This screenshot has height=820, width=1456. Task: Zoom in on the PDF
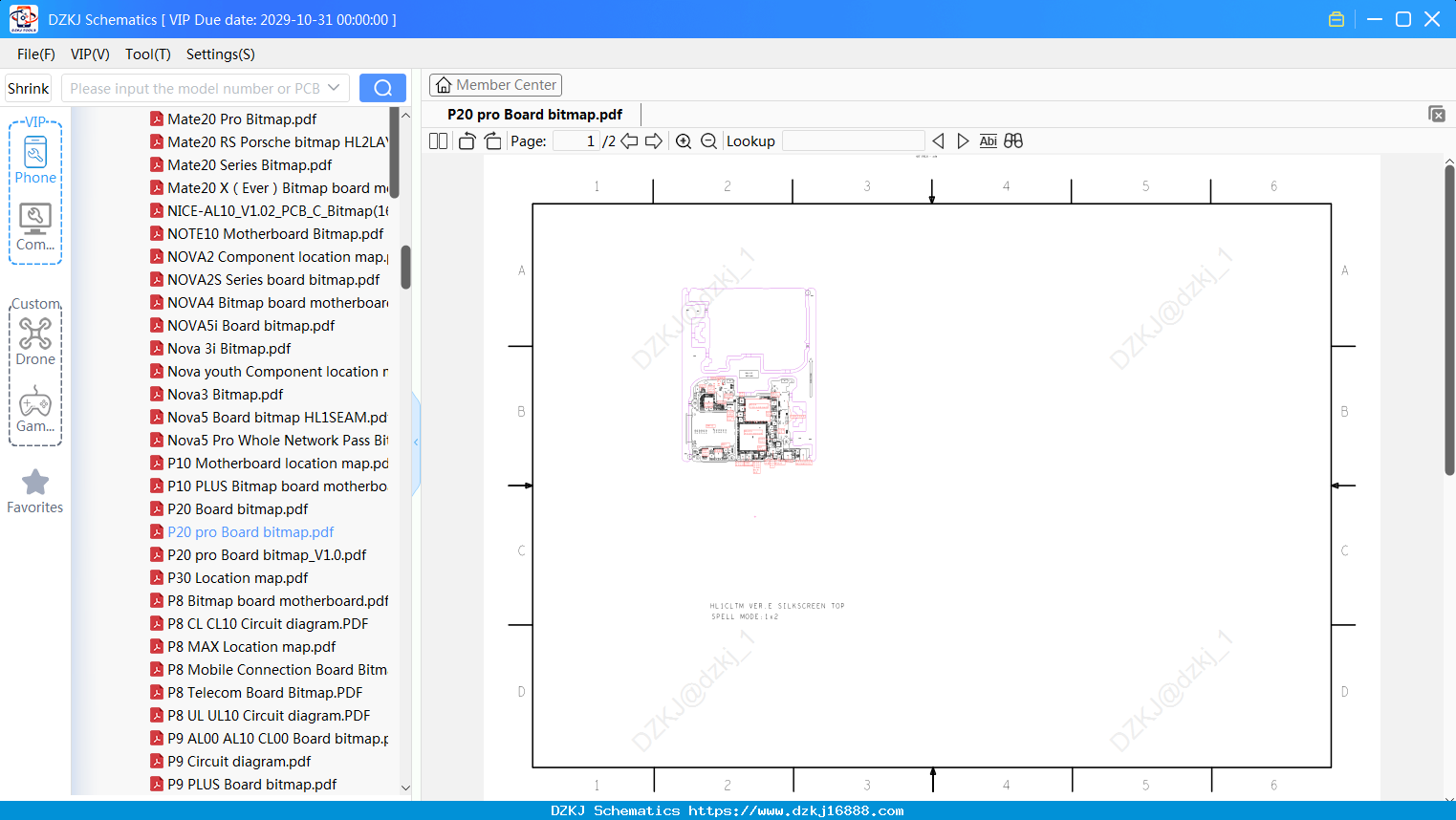684,141
